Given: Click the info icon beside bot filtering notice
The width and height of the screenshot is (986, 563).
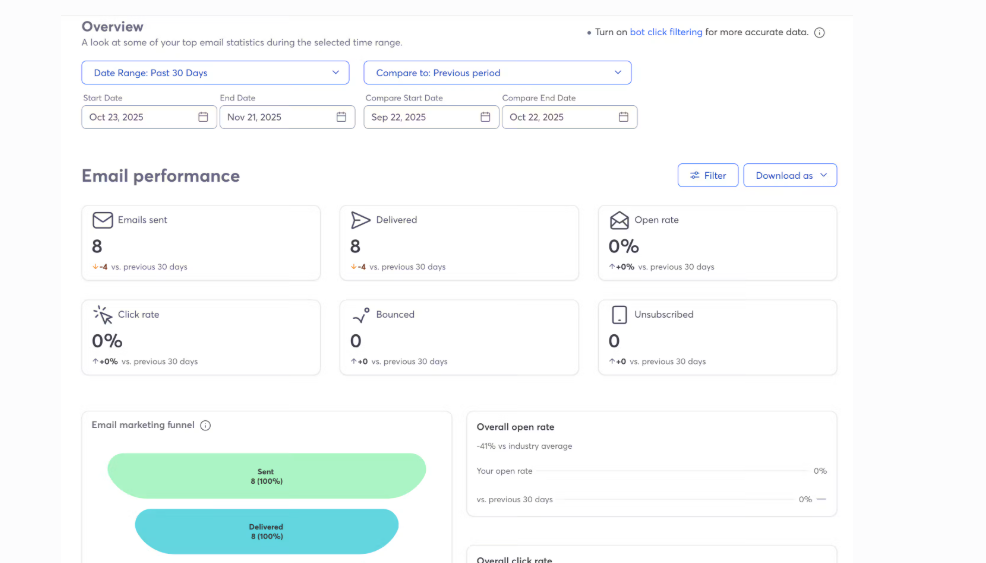Looking at the screenshot, I should point(819,33).
